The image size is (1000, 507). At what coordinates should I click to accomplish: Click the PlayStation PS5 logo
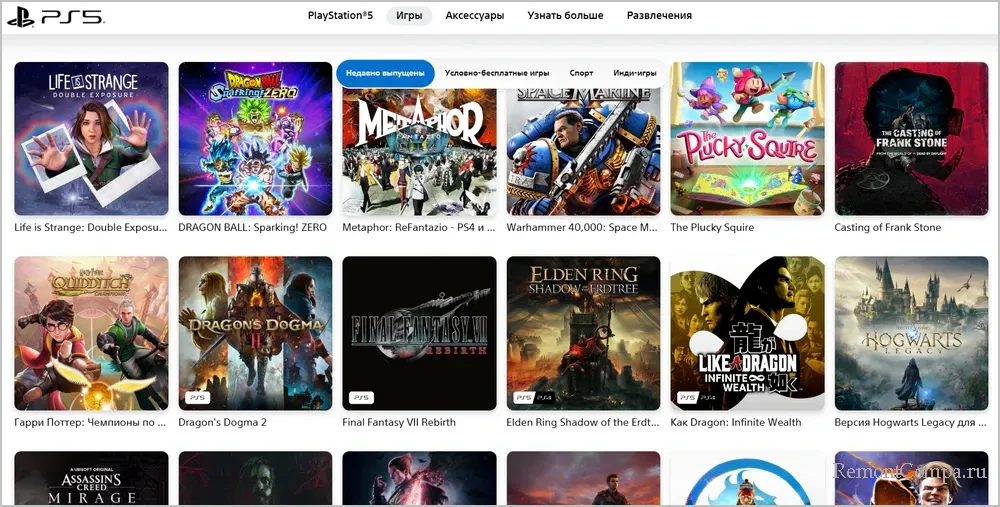tap(55, 17)
